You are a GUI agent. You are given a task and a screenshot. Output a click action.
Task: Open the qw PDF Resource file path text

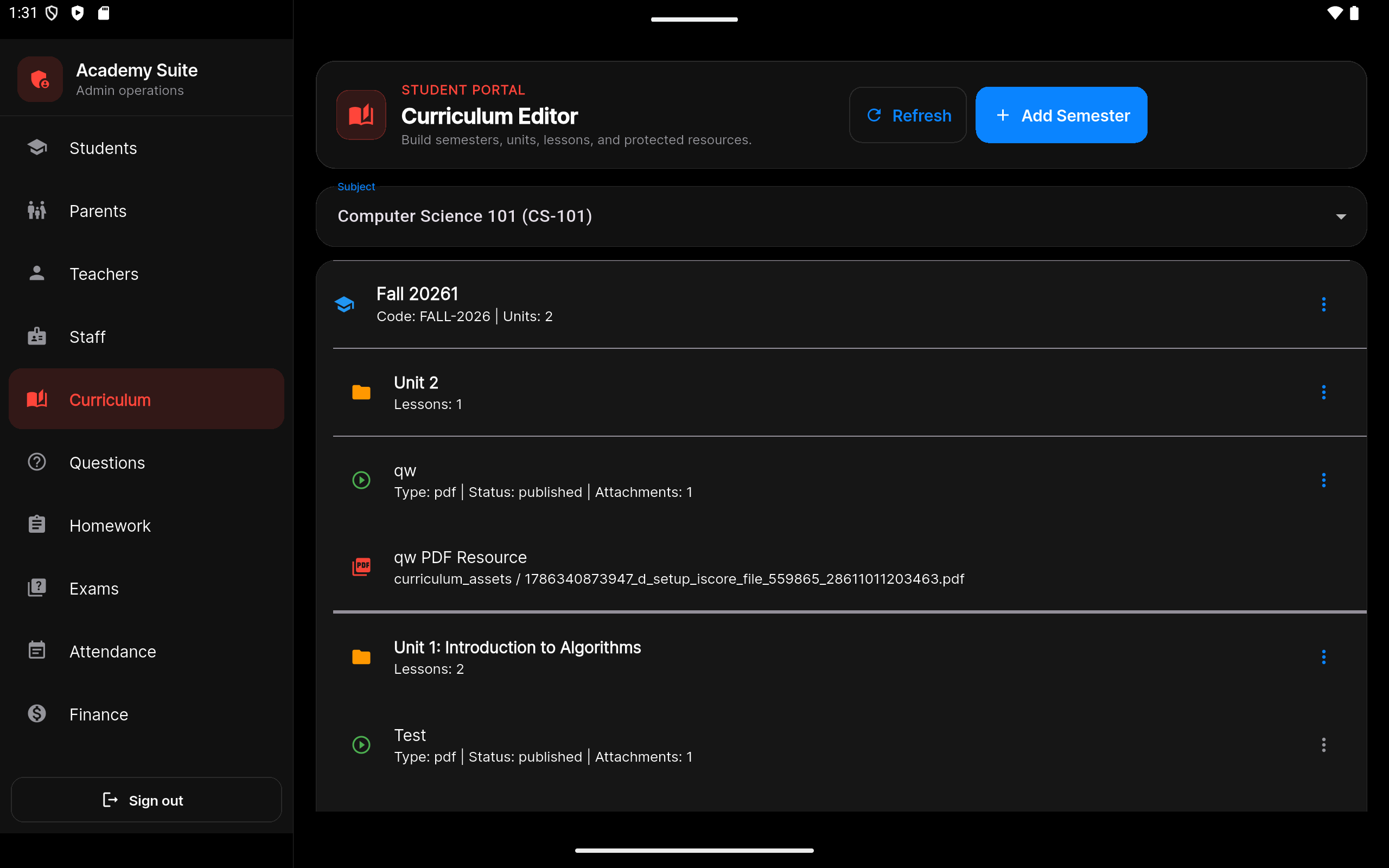[x=679, y=579]
